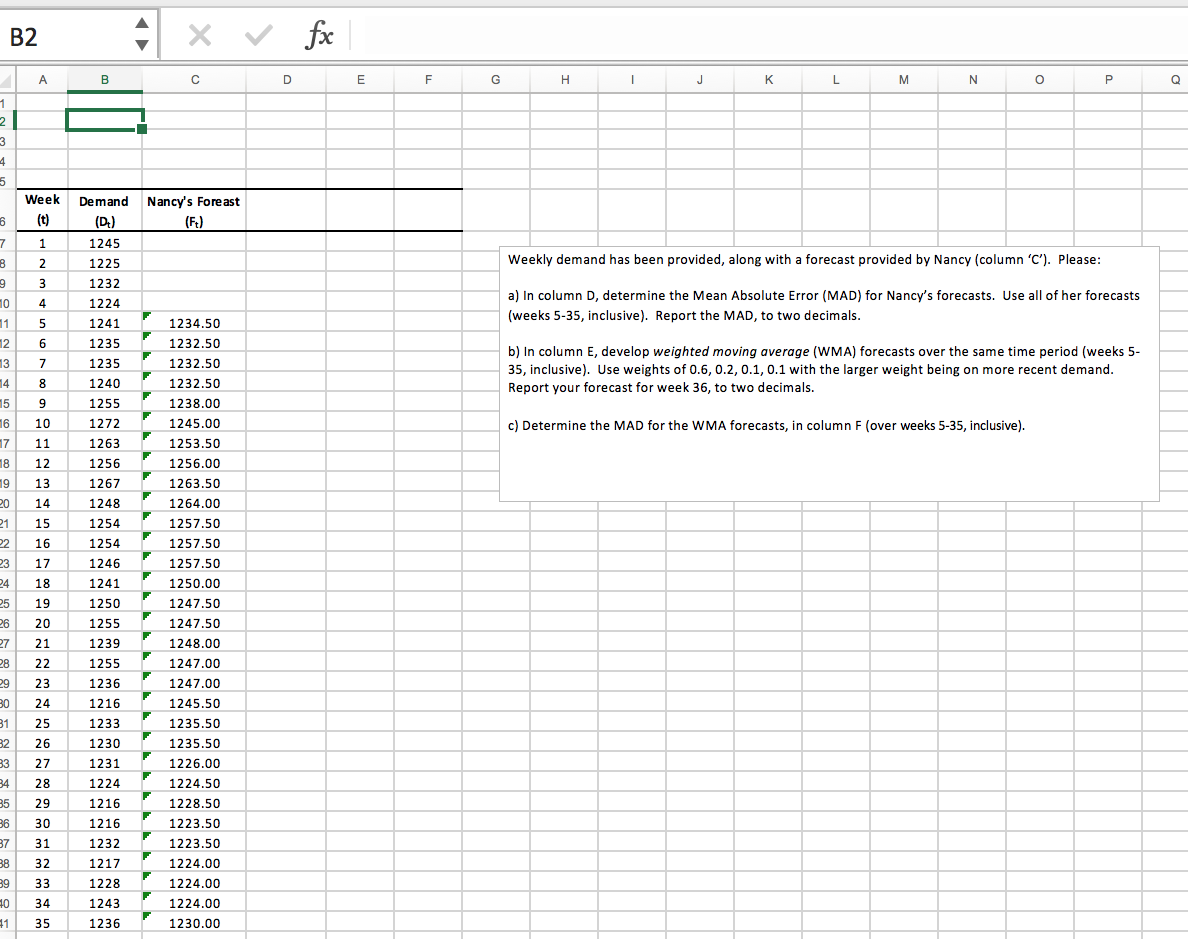Click the cancel X icon in formula bar
This screenshot has height=939, width=1188.
pyautogui.click(x=199, y=35)
